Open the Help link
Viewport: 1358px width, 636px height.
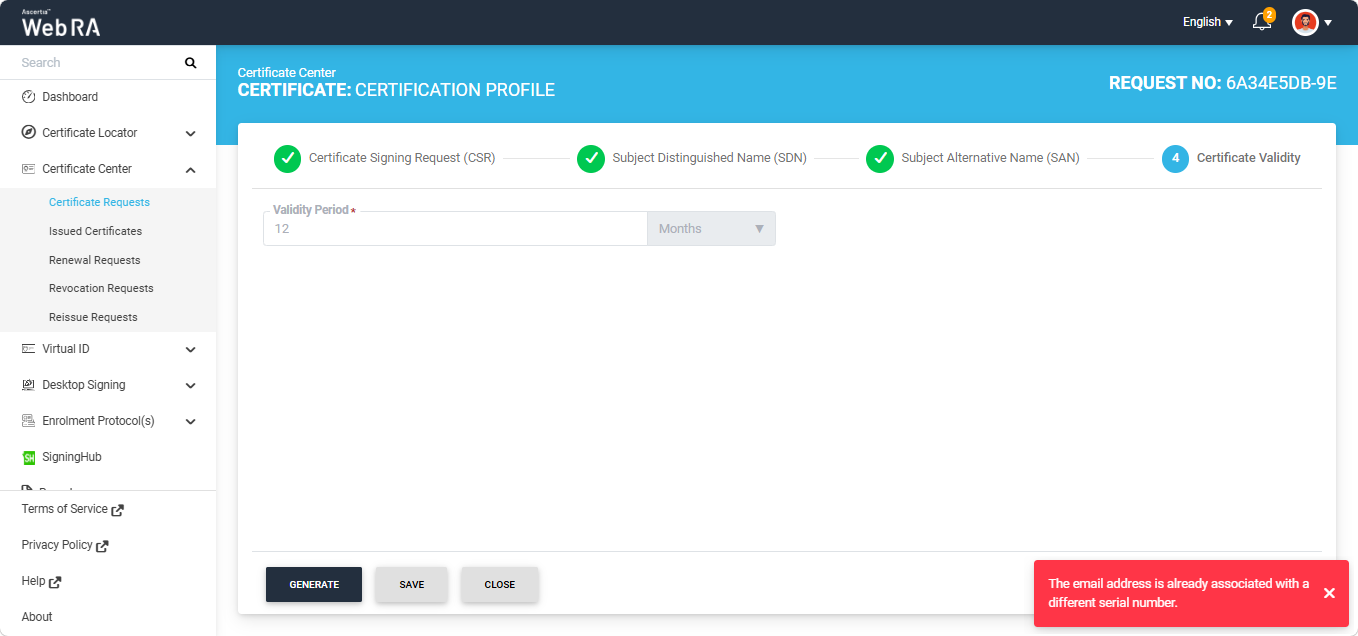tap(33, 581)
